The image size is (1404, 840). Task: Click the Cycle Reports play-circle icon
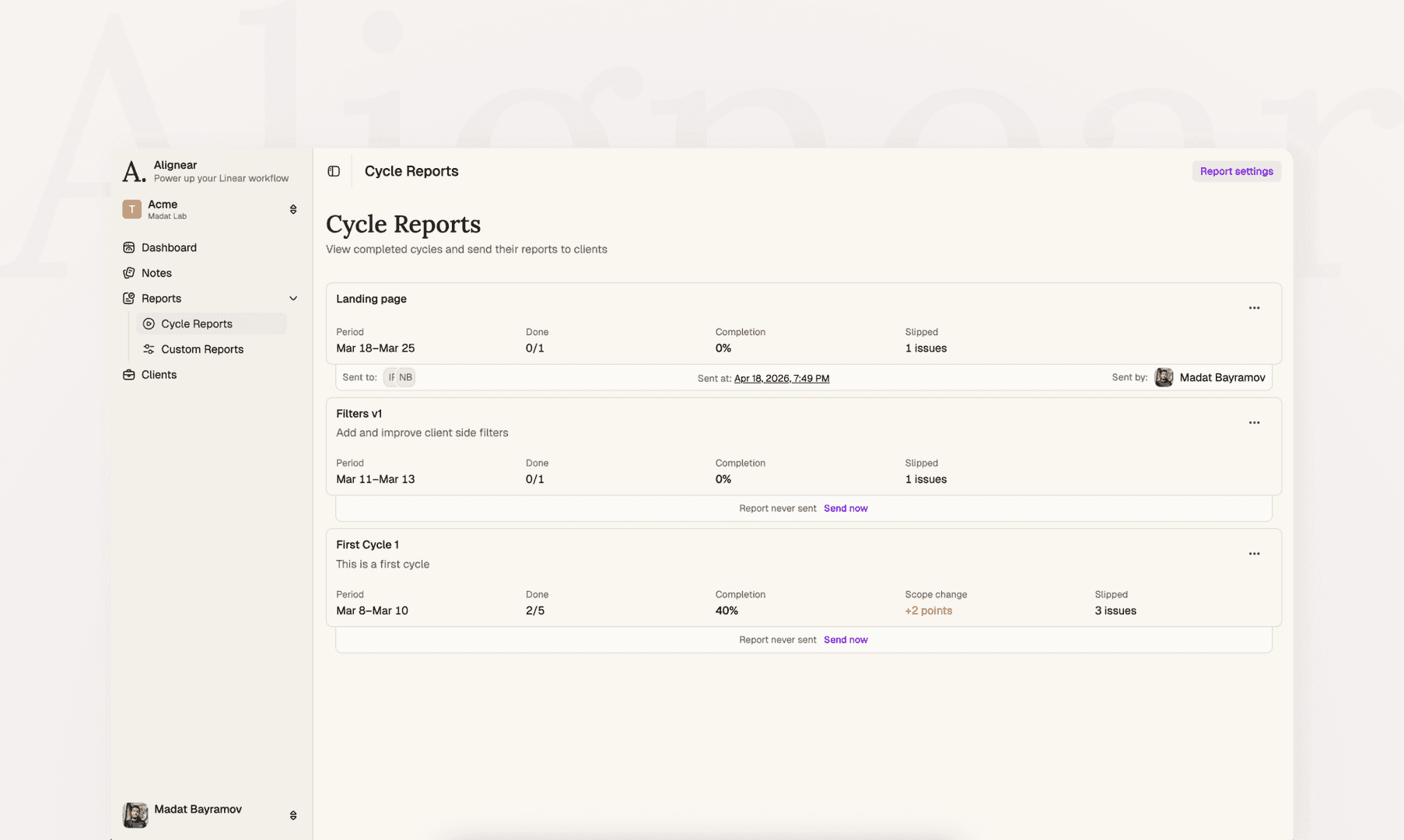click(149, 324)
